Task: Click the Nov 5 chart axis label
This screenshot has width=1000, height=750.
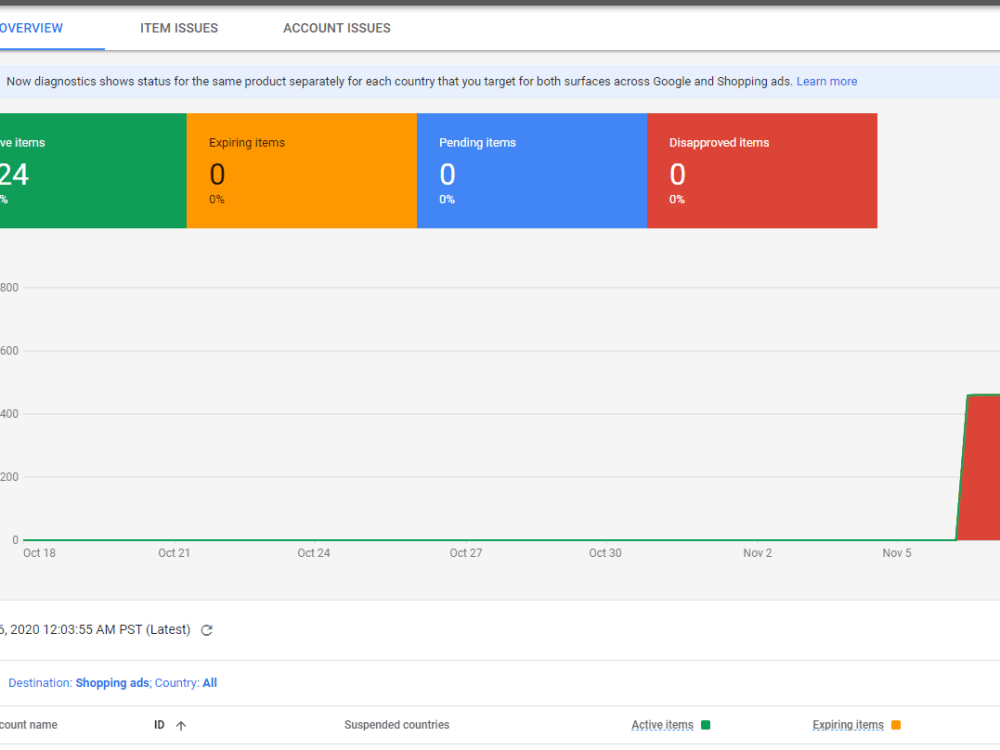Action: 897,554
